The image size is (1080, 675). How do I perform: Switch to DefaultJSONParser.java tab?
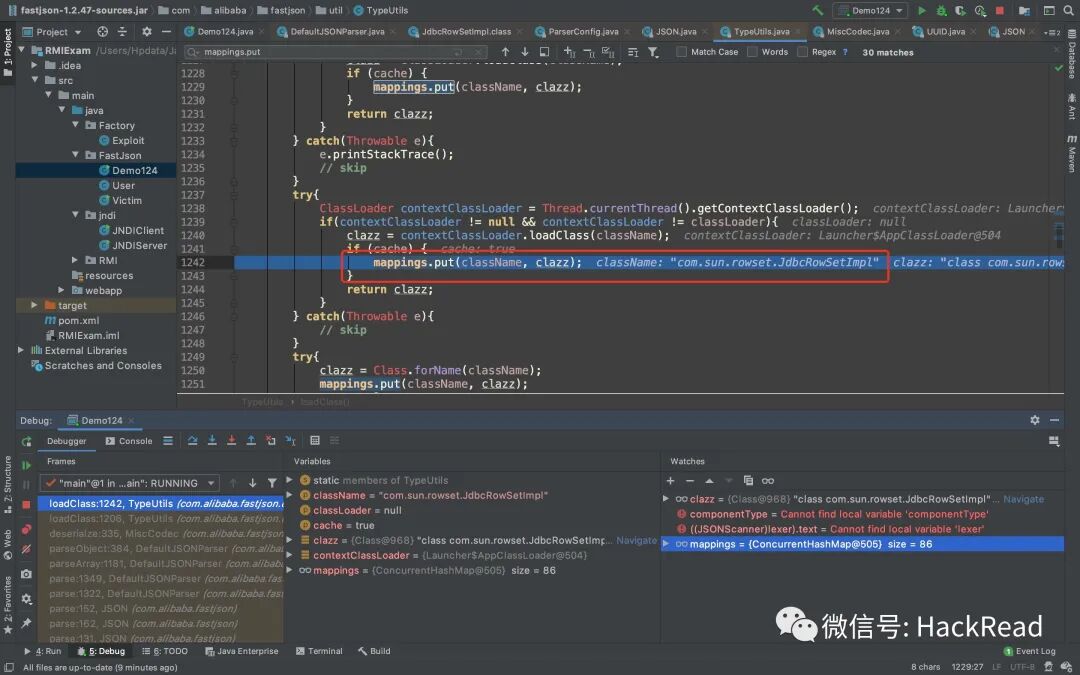coord(336,32)
